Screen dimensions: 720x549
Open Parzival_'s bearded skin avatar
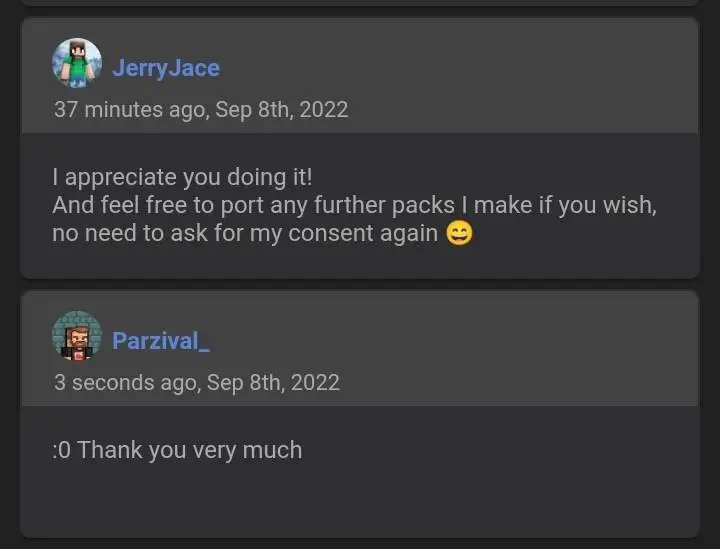pos(77,336)
